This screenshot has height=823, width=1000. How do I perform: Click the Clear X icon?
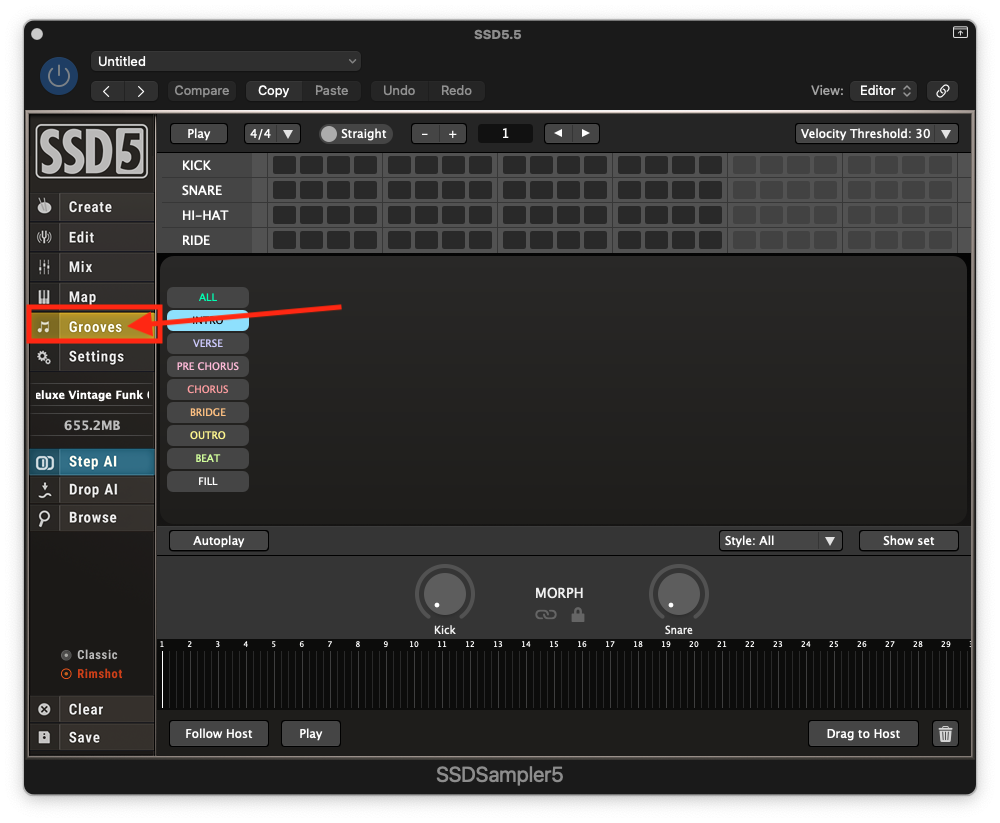pyautogui.click(x=44, y=709)
